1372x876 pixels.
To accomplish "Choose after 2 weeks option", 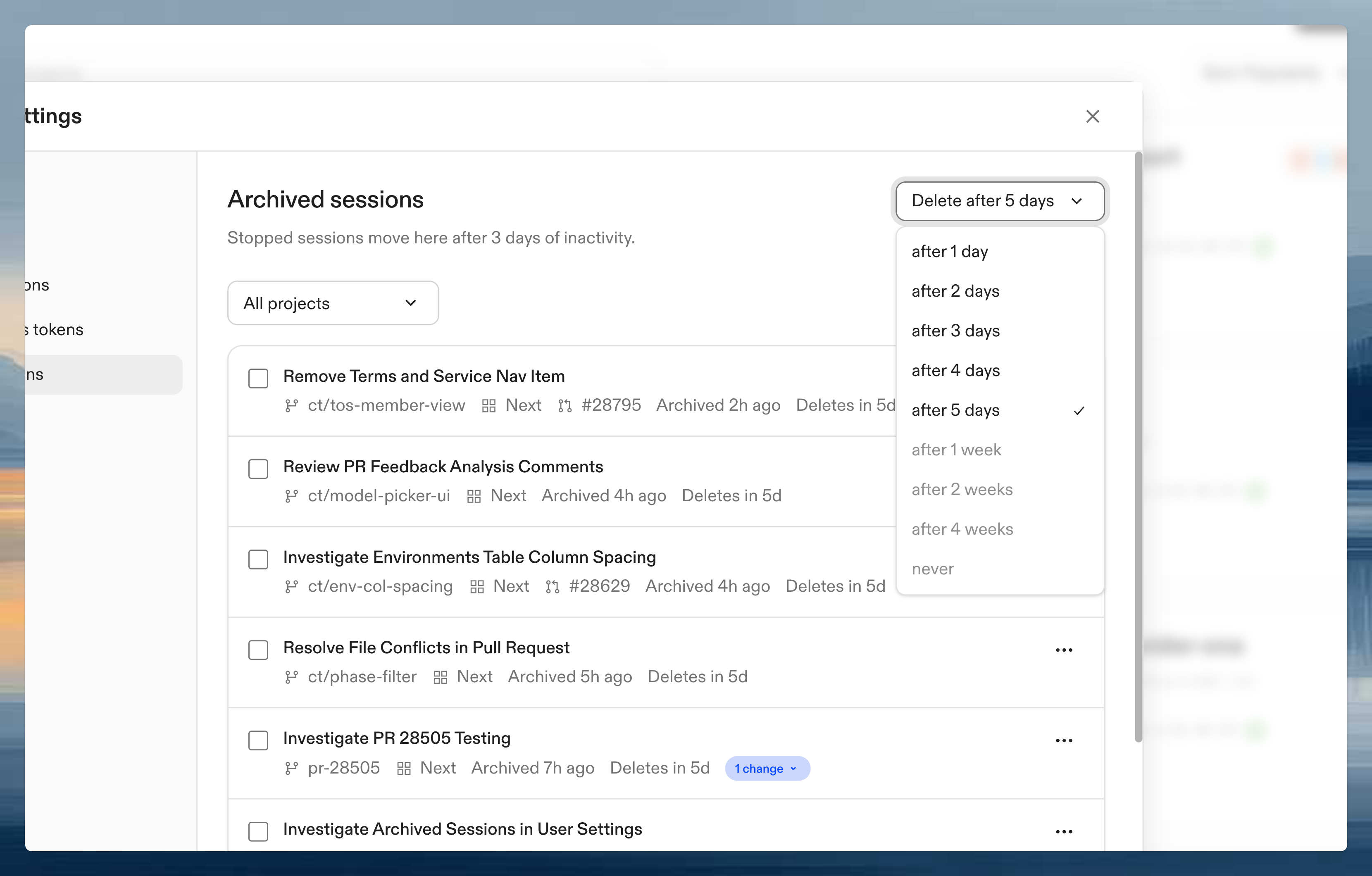I will coord(999,490).
